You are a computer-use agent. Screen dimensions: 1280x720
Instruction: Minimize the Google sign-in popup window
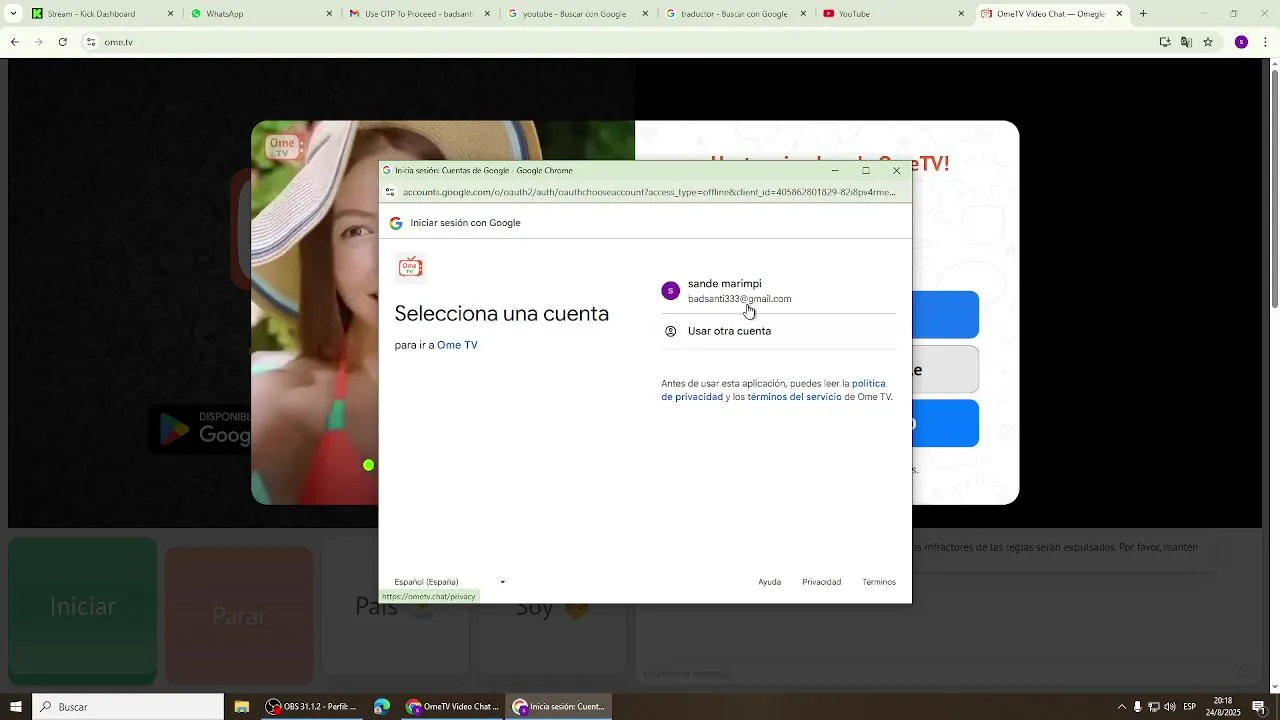(835, 171)
